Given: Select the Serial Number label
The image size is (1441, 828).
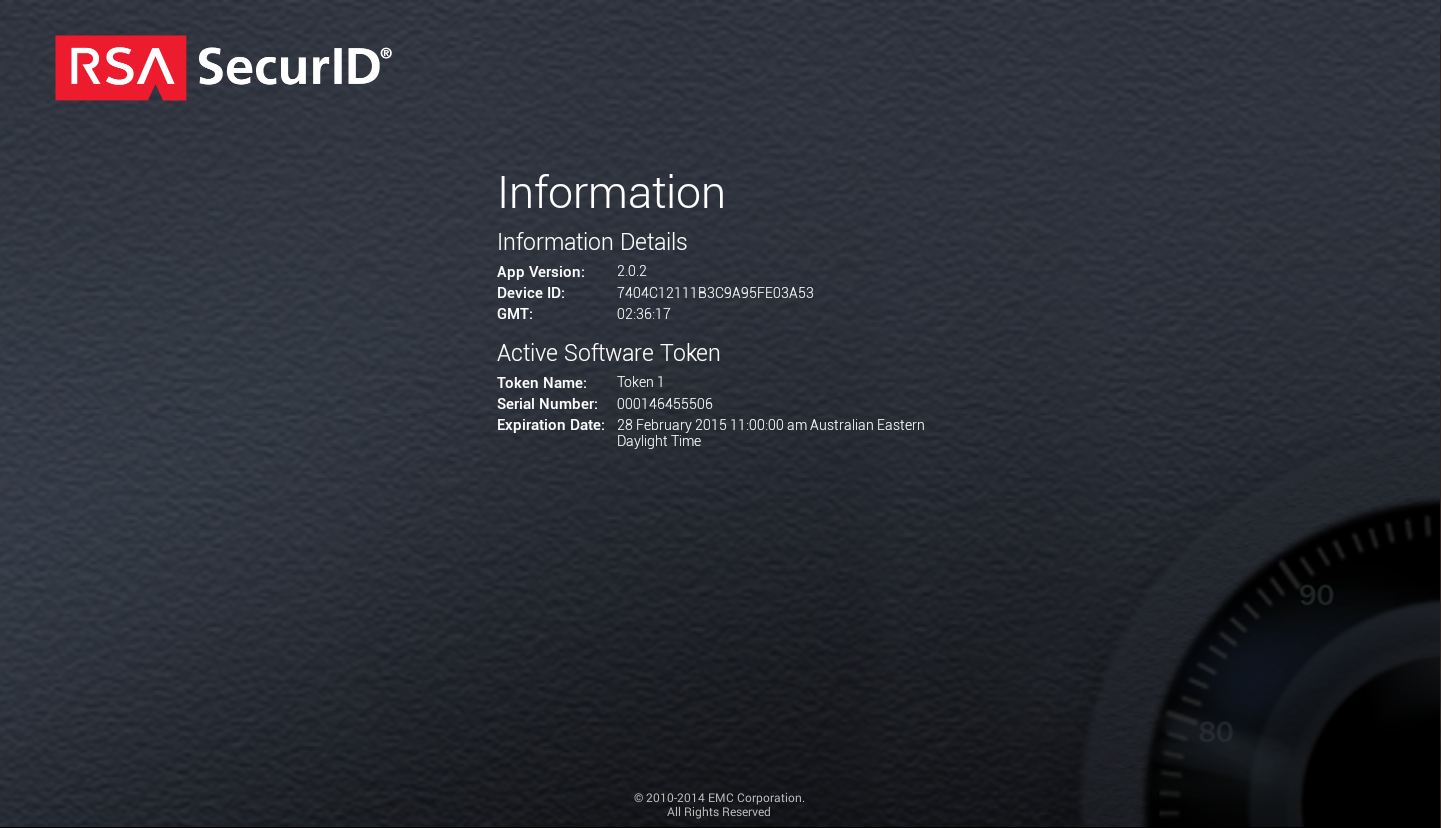Looking at the screenshot, I should [x=547, y=404].
